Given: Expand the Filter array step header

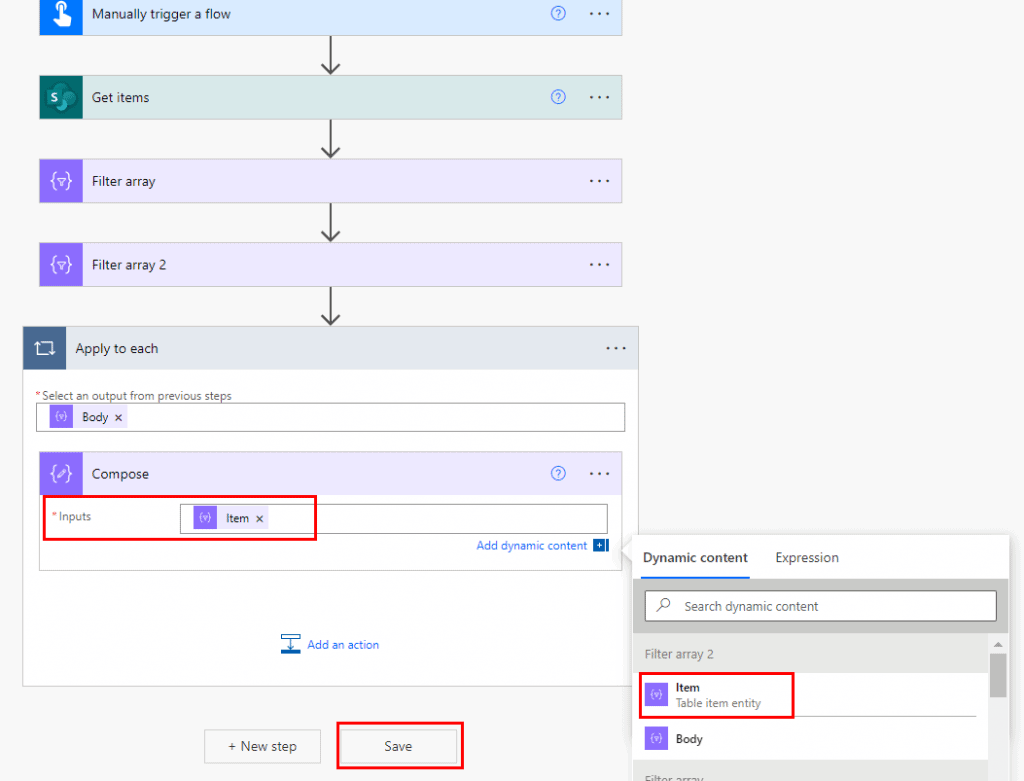Looking at the screenshot, I should (x=330, y=181).
